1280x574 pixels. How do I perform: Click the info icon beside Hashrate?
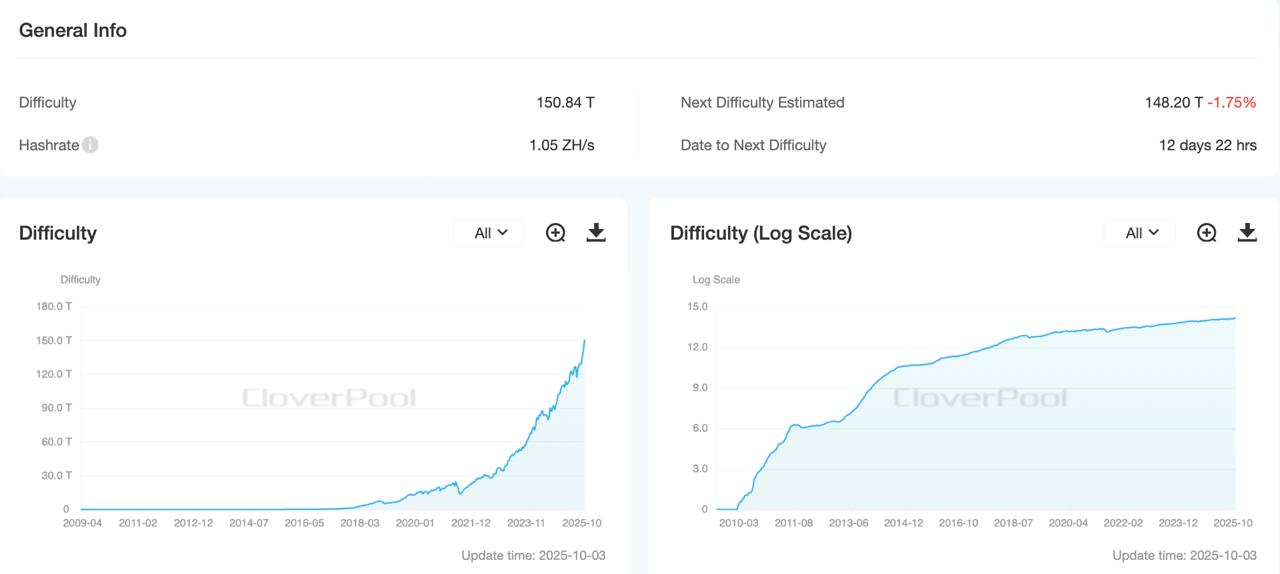point(90,145)
